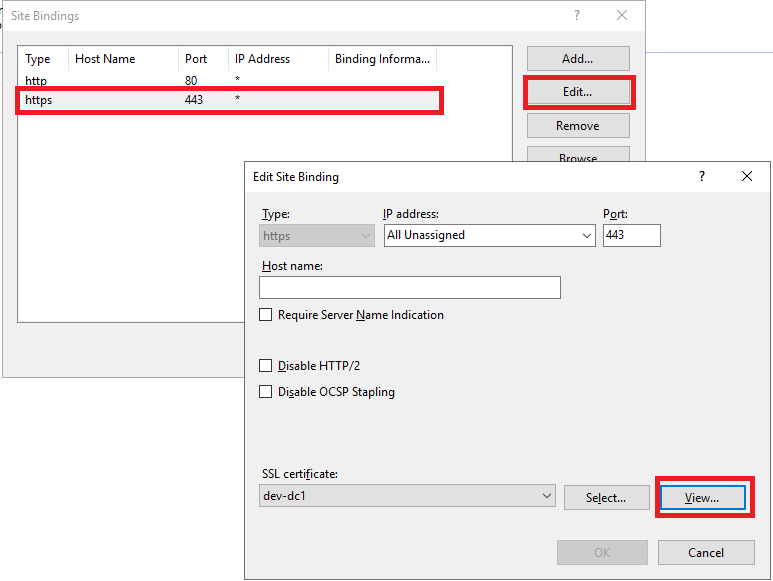Expand the SSL certificate dropdown
The height and width of the screenshot is (581, 773).
pos(546,496)
